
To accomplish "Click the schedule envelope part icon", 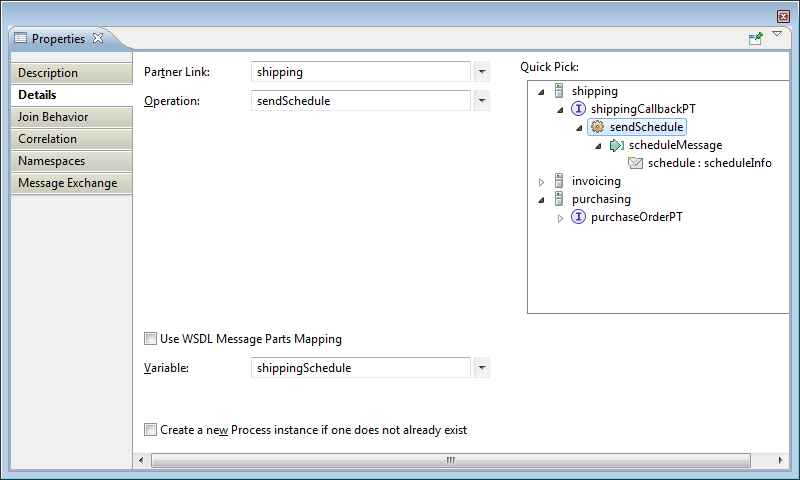I will point(635,163).
